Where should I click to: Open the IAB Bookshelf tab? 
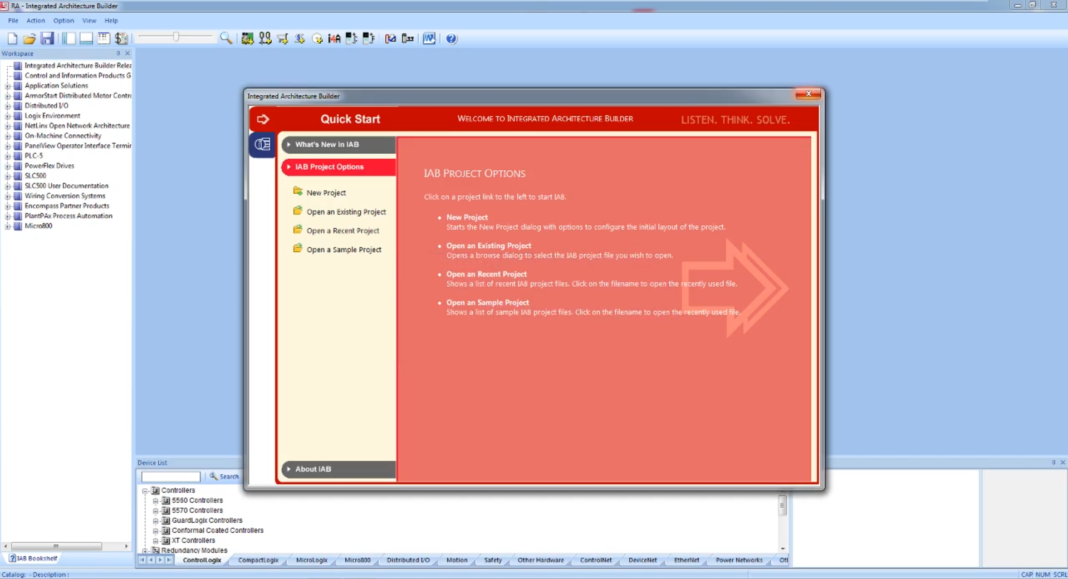33,559
